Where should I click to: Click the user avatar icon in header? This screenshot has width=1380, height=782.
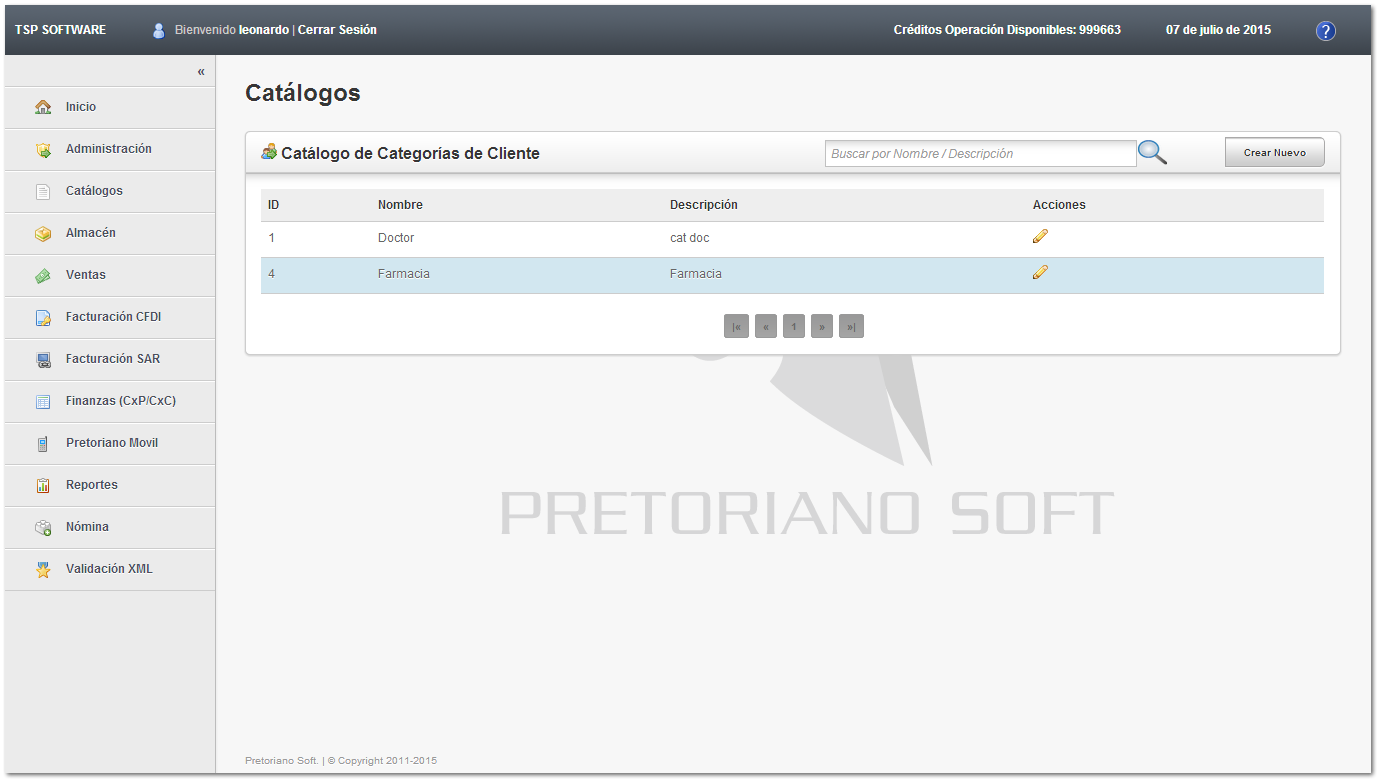tap(158, 30)
